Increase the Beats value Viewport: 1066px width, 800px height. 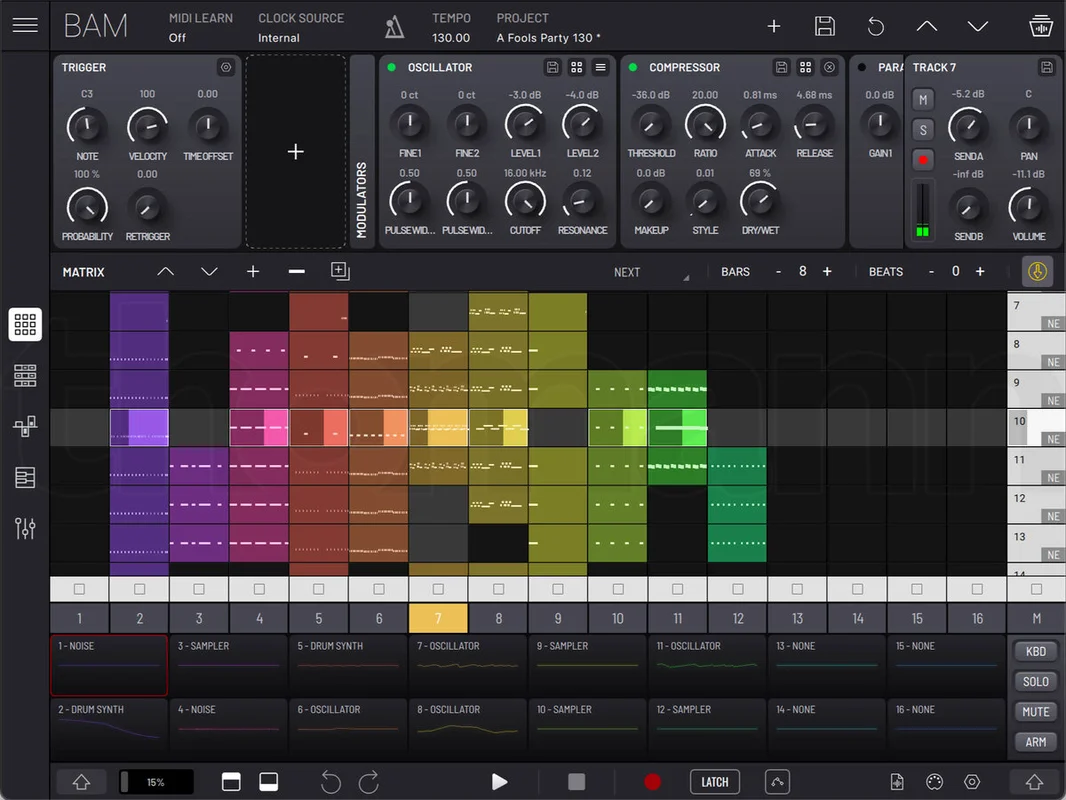click(980, 272)
